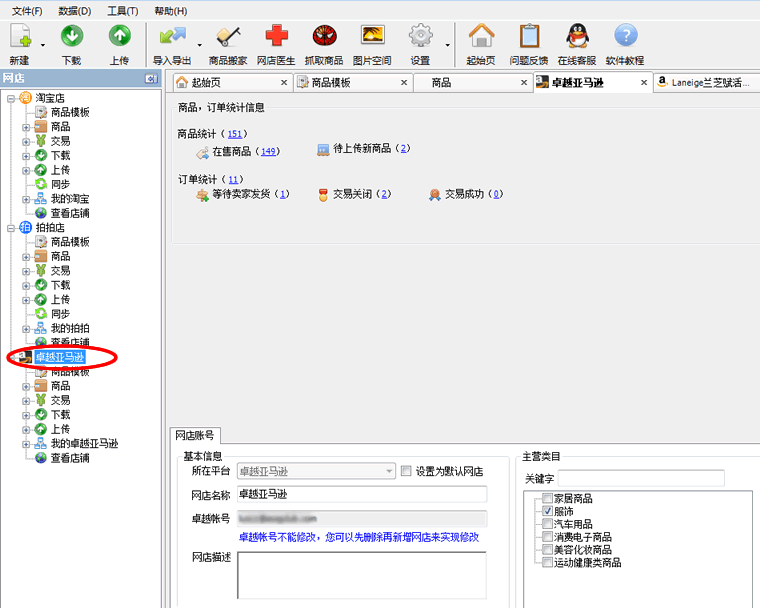This screenshot has width=760, height=608.
Task: Open the 帮助(H) menu
Action: point(171,11)
